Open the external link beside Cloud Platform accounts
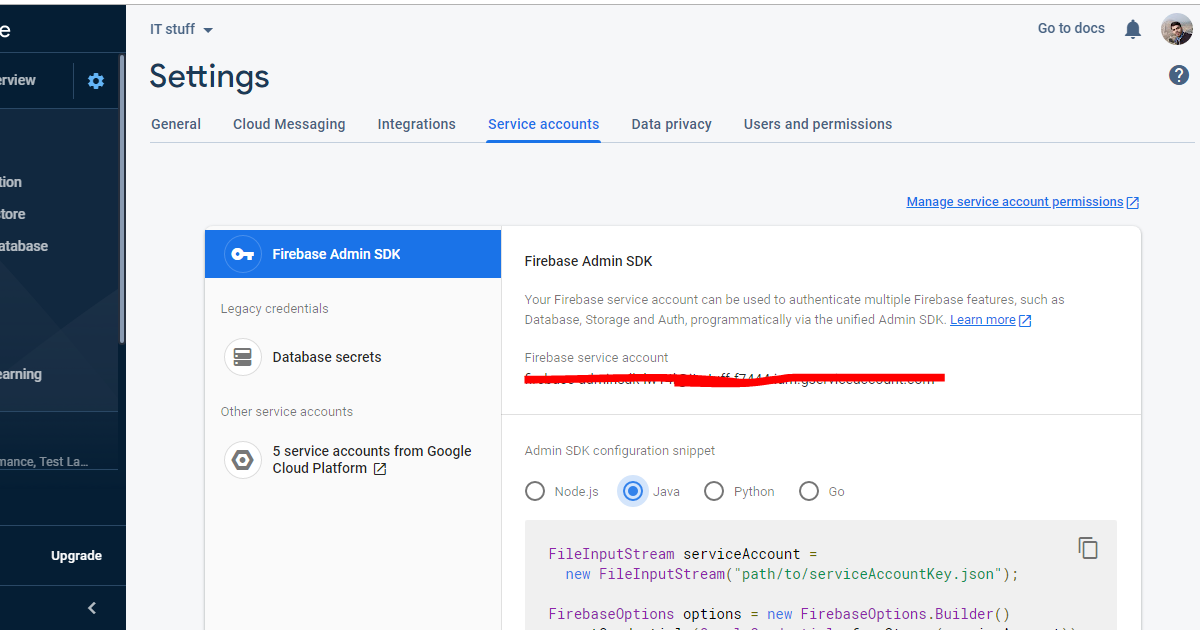The image size is (1200, 630). click(381, 468)
